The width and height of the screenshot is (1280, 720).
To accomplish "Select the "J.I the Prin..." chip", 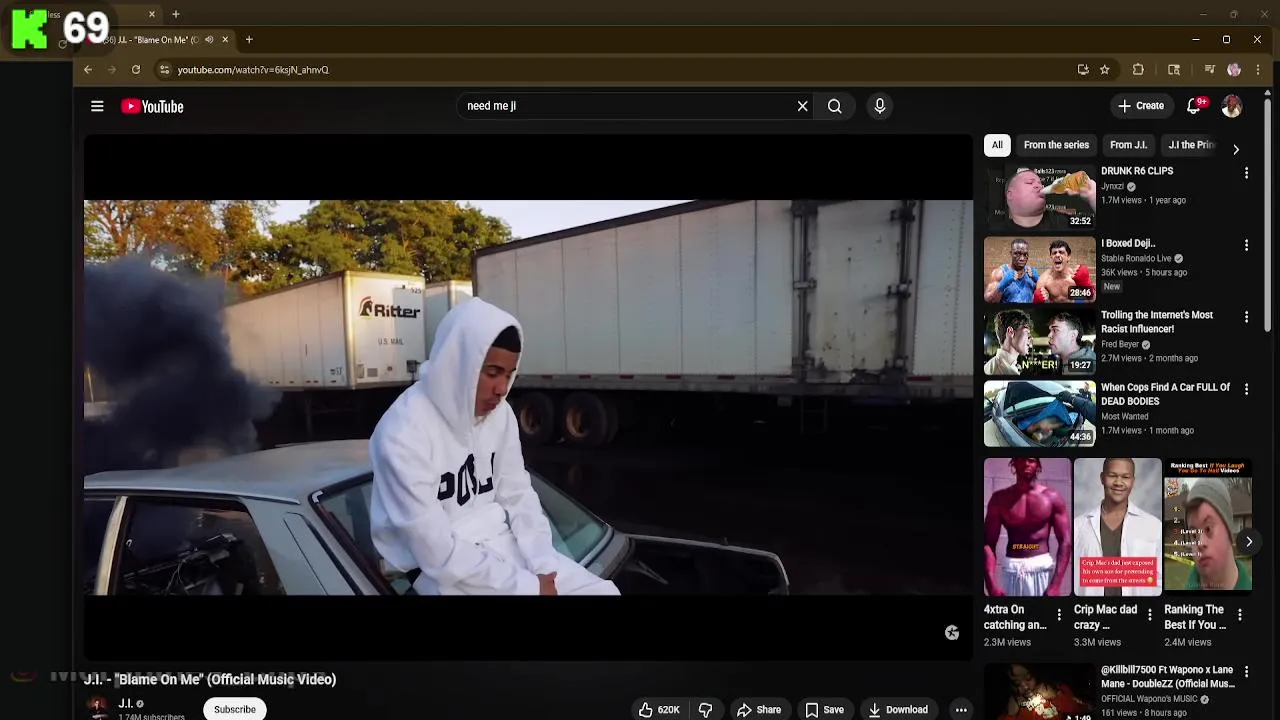I will (x=1191, y=145).
